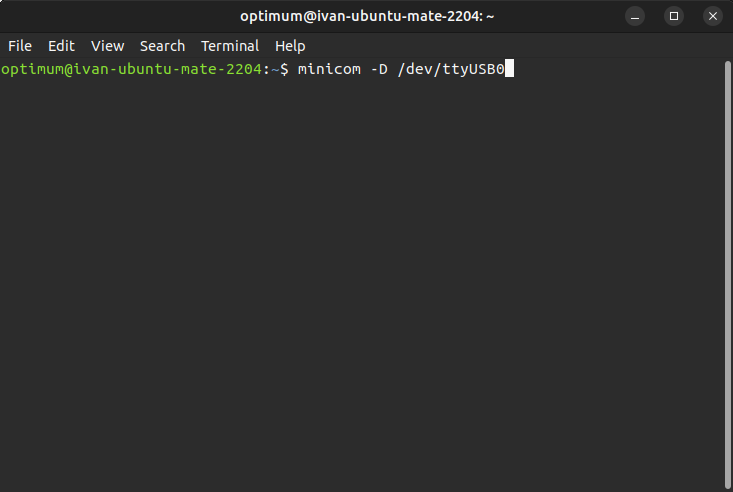Open the Help menu
Image resolution: width=733 pixels, height=492 pixels.
(x=290, y=46)
